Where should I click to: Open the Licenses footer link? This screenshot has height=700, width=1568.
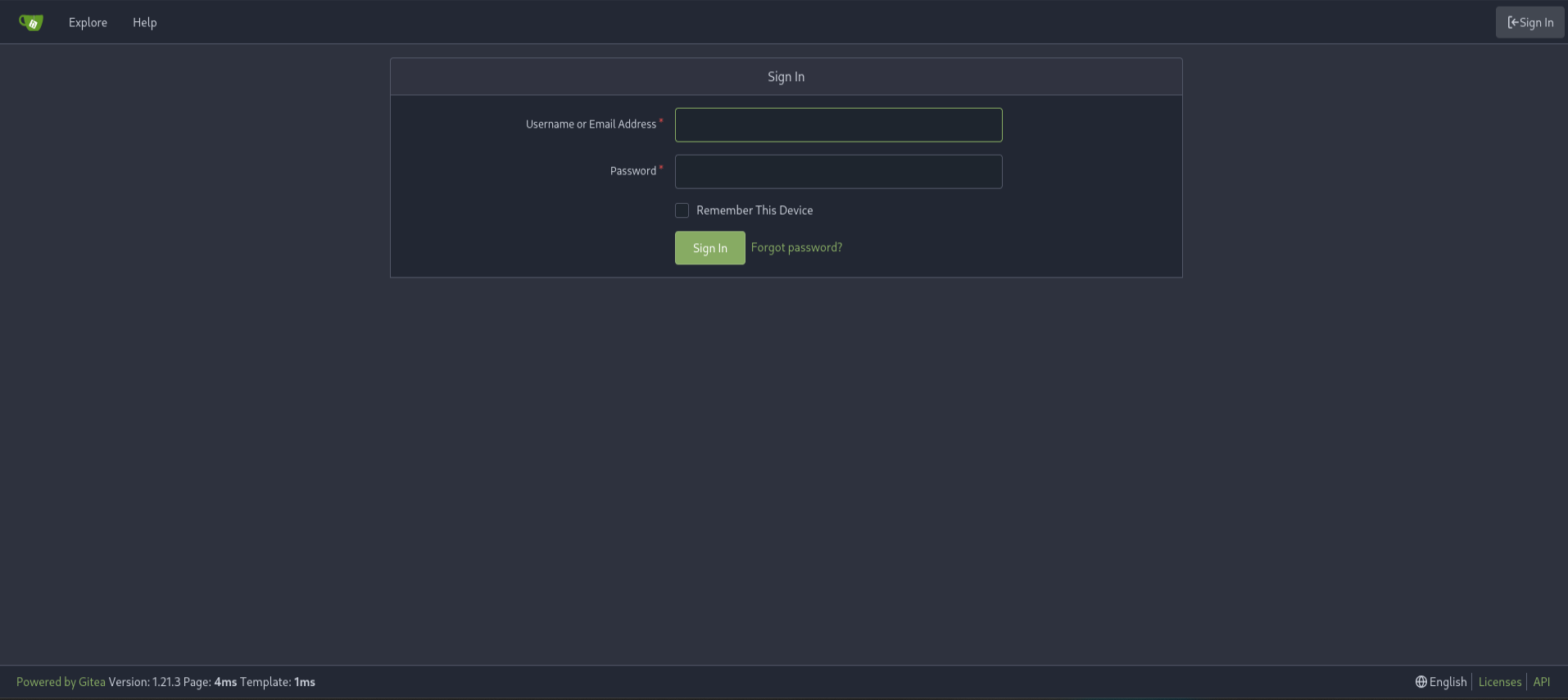pyautogui.click(x=1499, y=682)
